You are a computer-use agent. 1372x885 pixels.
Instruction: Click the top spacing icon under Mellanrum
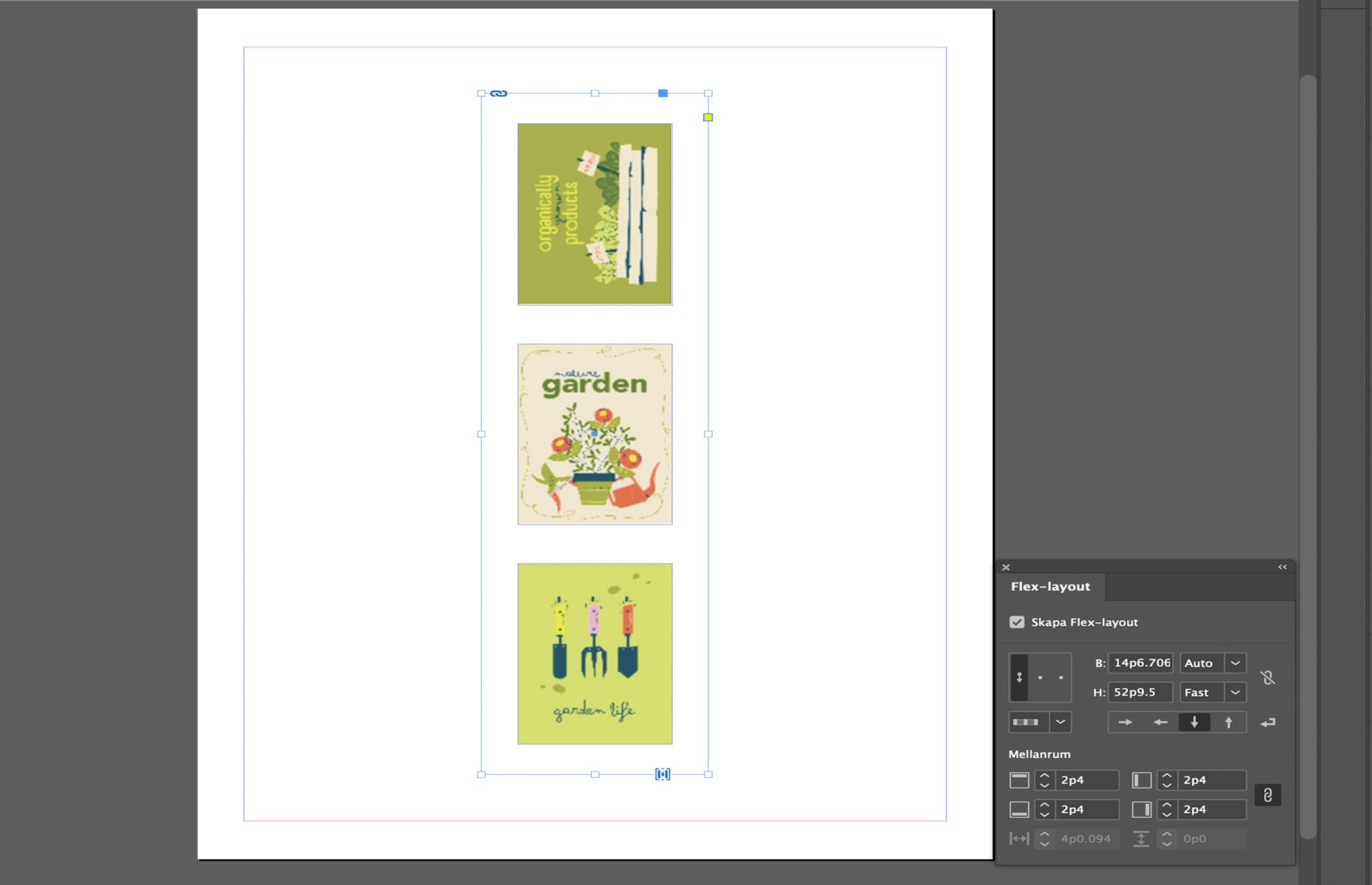(x=1020, y=779)
